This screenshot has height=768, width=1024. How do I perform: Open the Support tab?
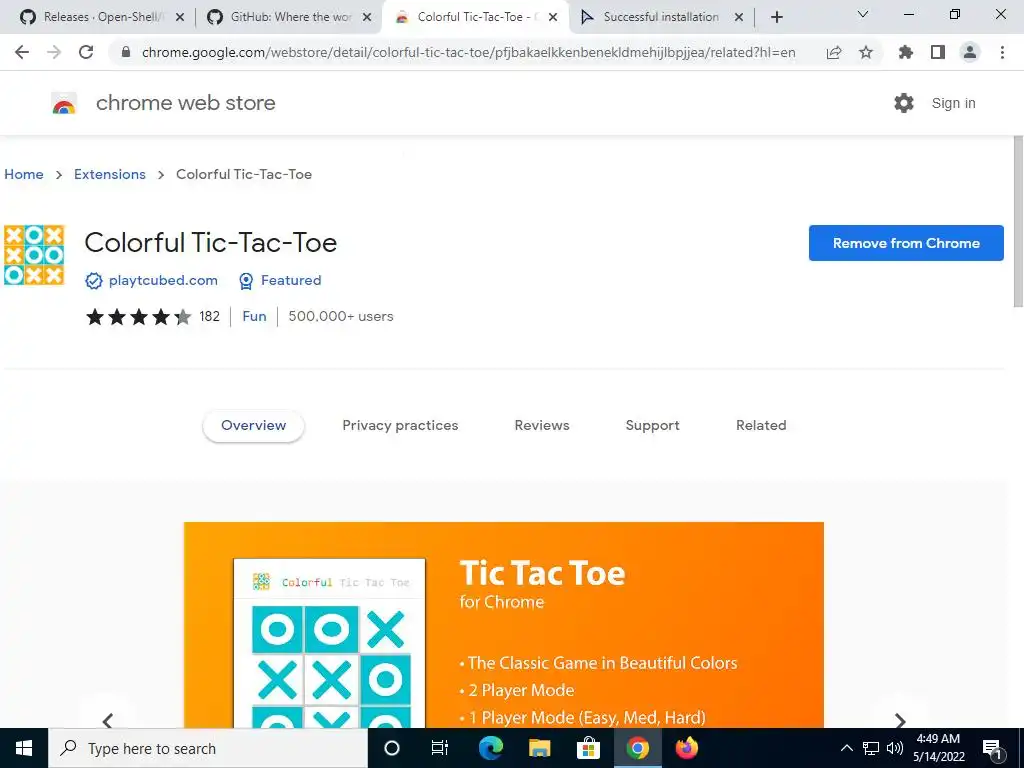(x=652, y=425)
